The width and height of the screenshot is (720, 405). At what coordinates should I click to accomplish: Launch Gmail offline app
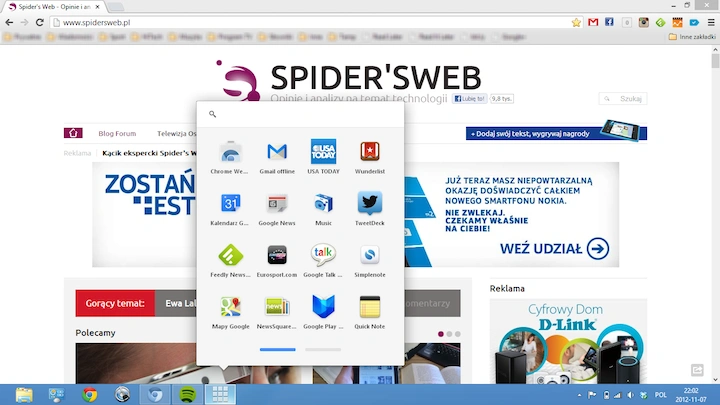277,157
